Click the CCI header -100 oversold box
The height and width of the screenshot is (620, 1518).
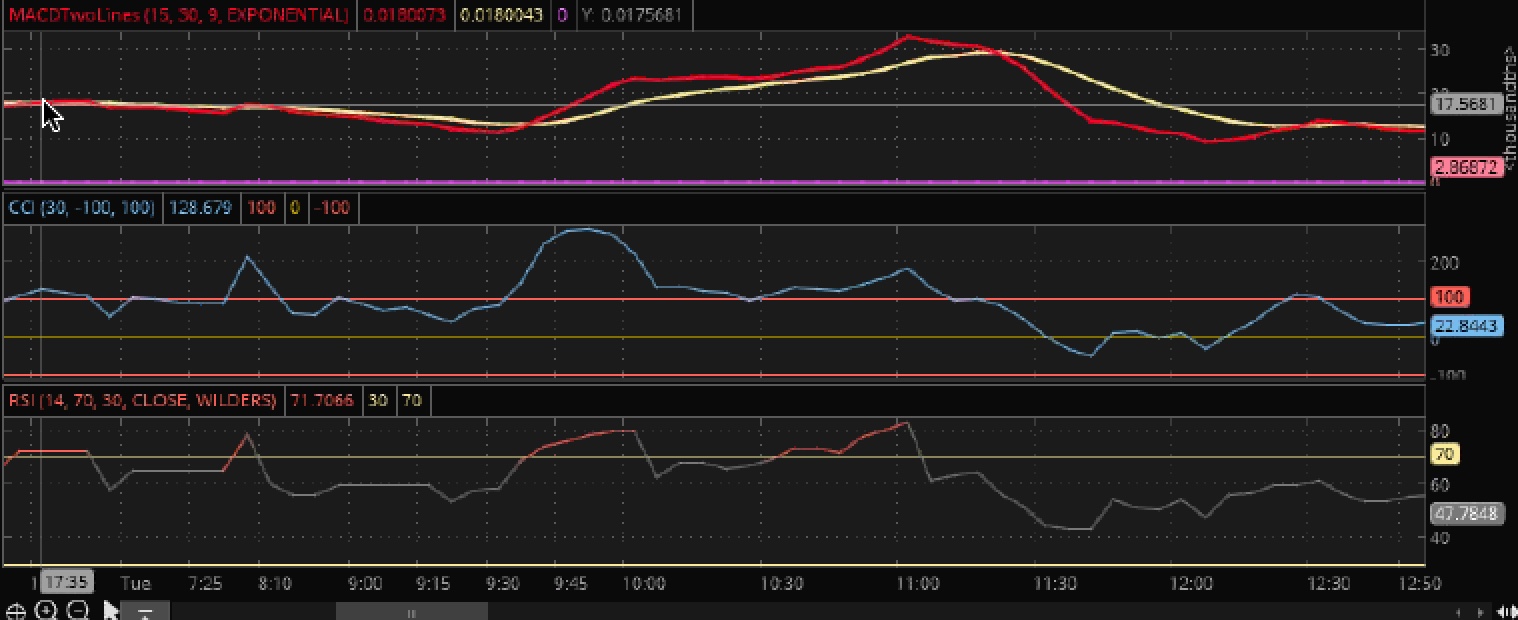[331, 208]
